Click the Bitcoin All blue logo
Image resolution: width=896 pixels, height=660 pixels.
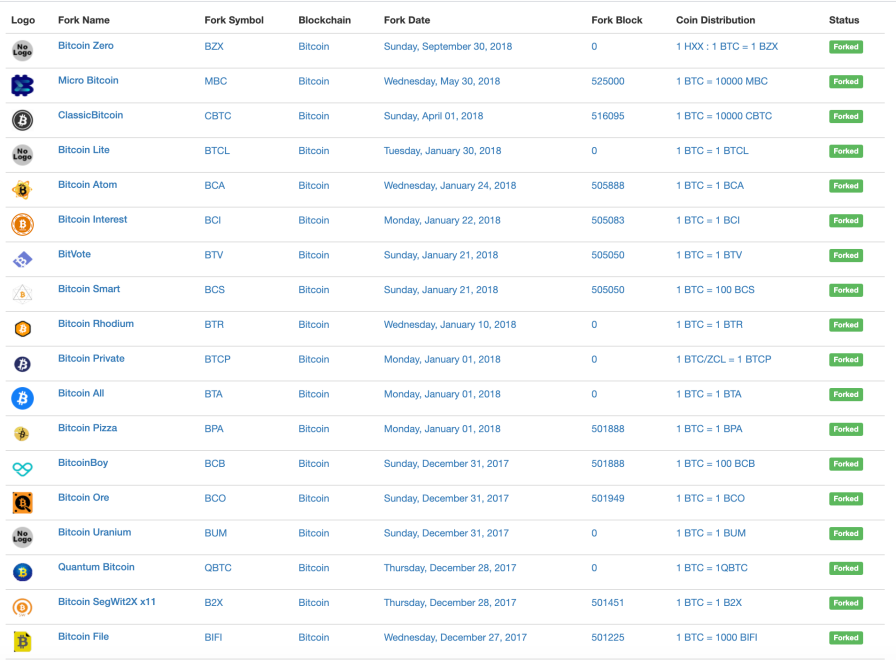[x=22, y=398]
